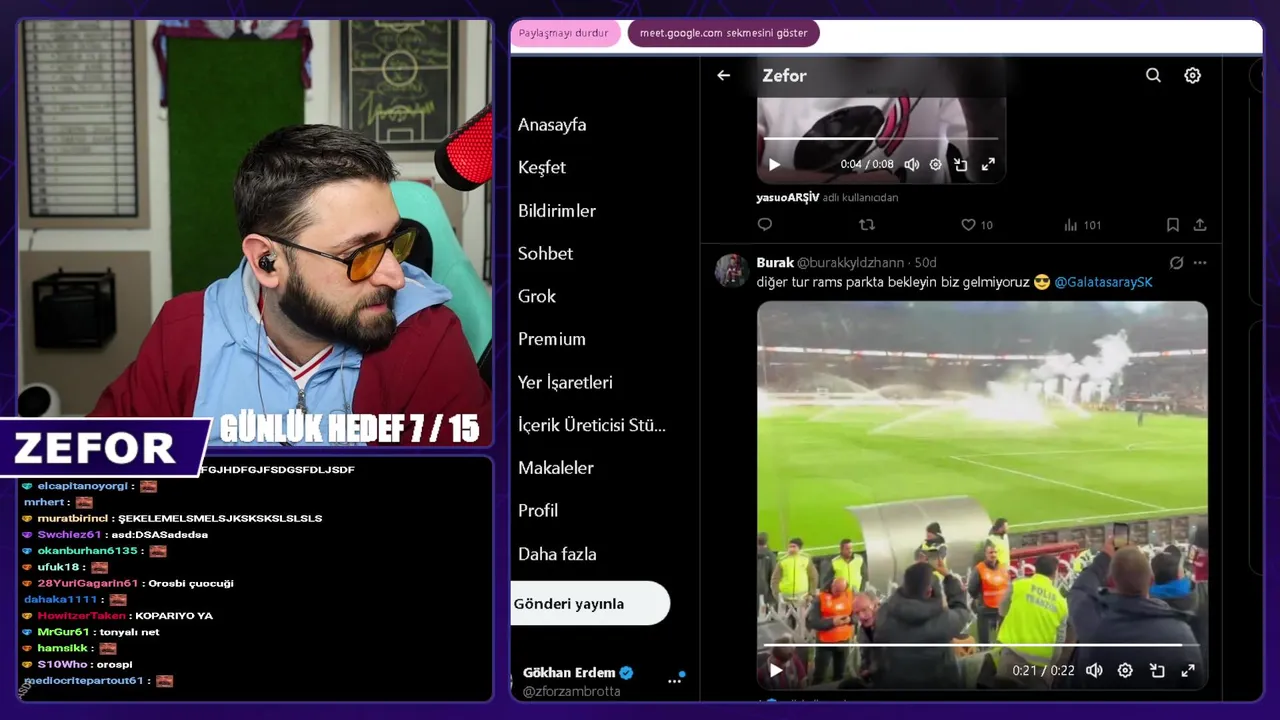Open Makaleler in the sidebar
Viewport: 1280px width, 720px height.
pos(556,468)
